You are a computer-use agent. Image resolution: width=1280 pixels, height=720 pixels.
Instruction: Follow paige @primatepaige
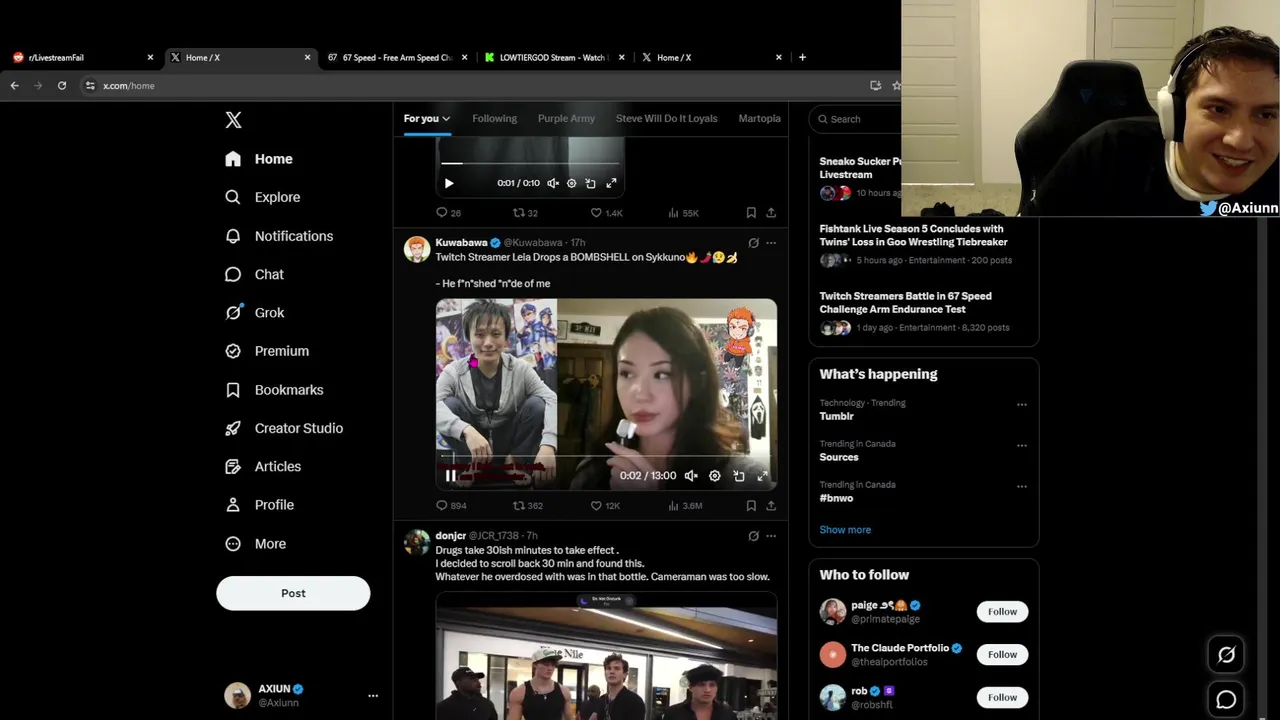pyautogui.click(x=1002, y=612)
